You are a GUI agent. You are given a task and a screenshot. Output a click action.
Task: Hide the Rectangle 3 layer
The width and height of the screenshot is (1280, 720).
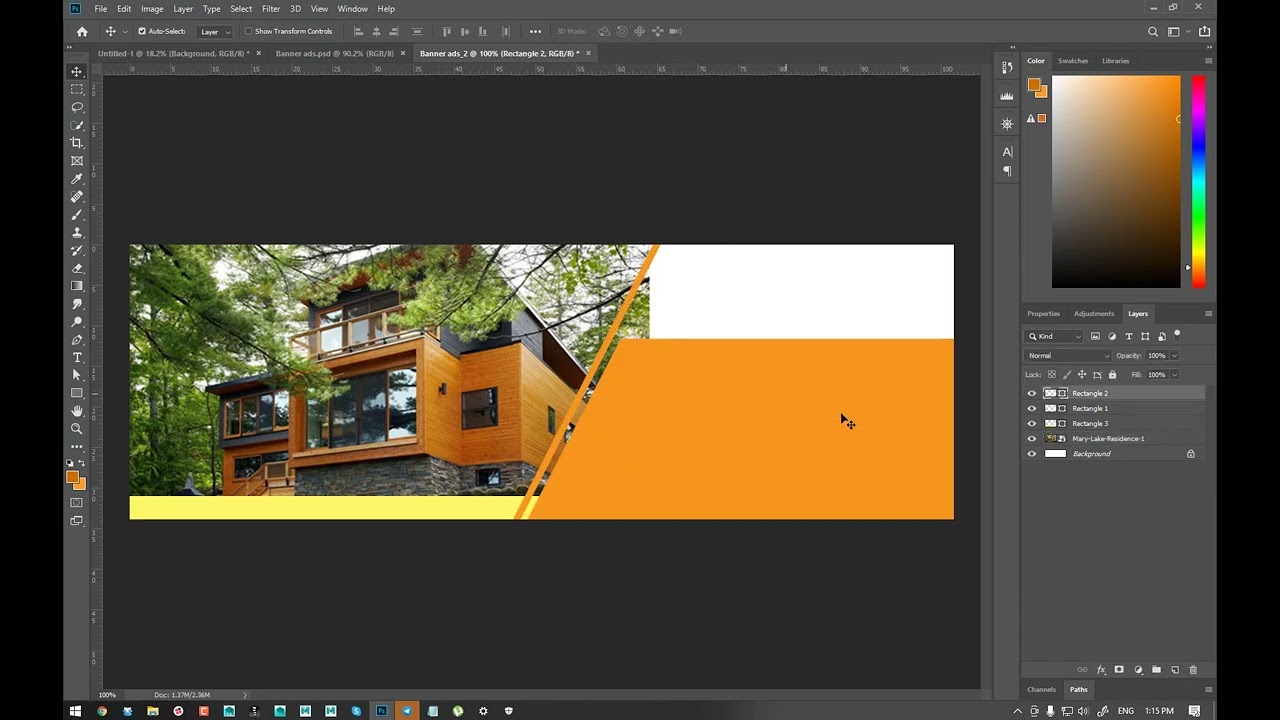click(1032, 423)
